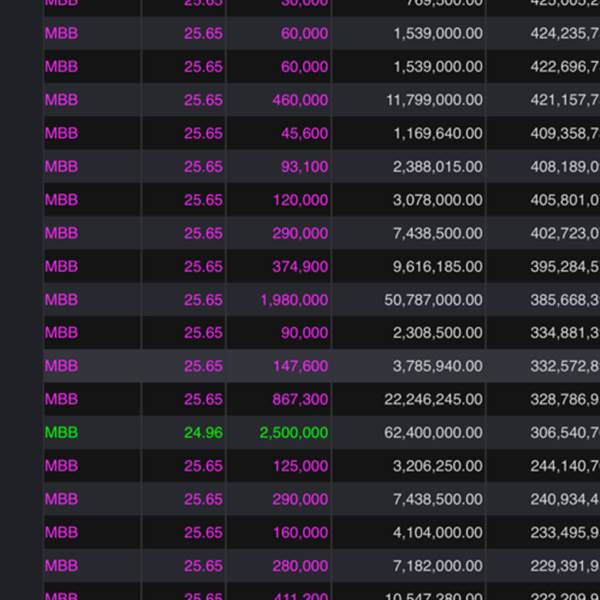The height and width of the screenshot is (600, 600).
Task: Click 7,438,500.00 value in the 402,723 row
Action: tap(438, 233)
